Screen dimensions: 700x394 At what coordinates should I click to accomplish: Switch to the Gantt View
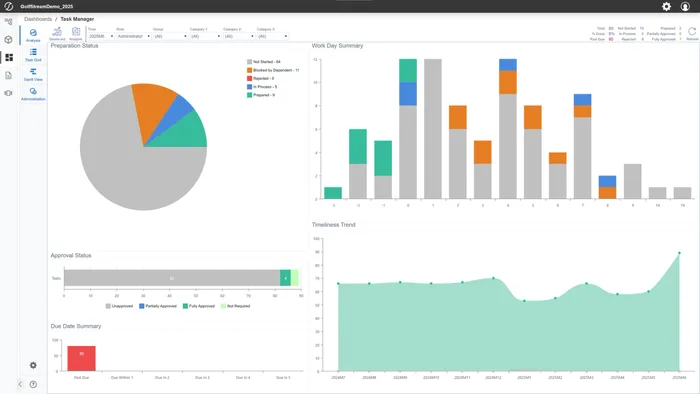[33, 75]
